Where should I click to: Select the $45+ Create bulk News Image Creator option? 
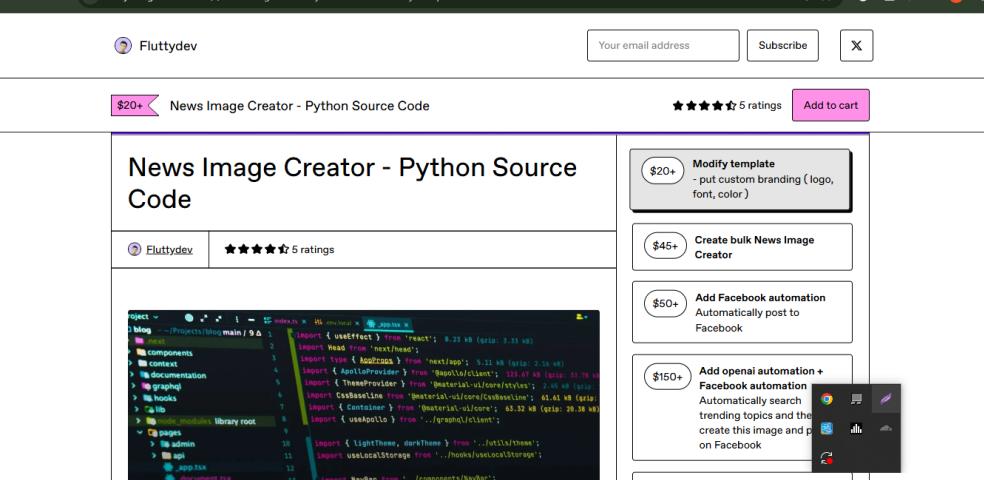740,247
